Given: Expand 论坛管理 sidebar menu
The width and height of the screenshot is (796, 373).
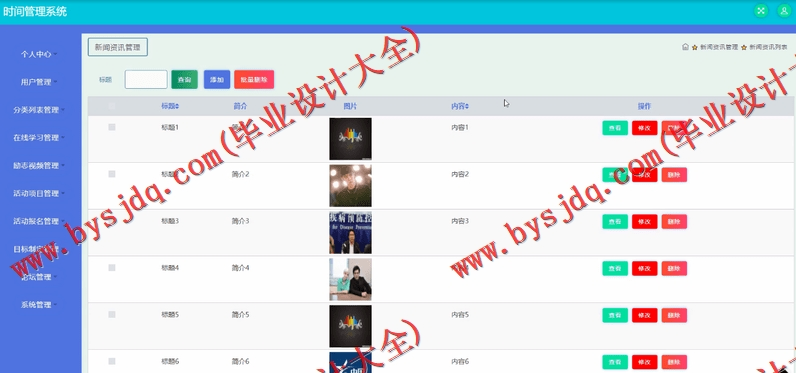Looking at the screenshot, I should (x=39, y=277).
